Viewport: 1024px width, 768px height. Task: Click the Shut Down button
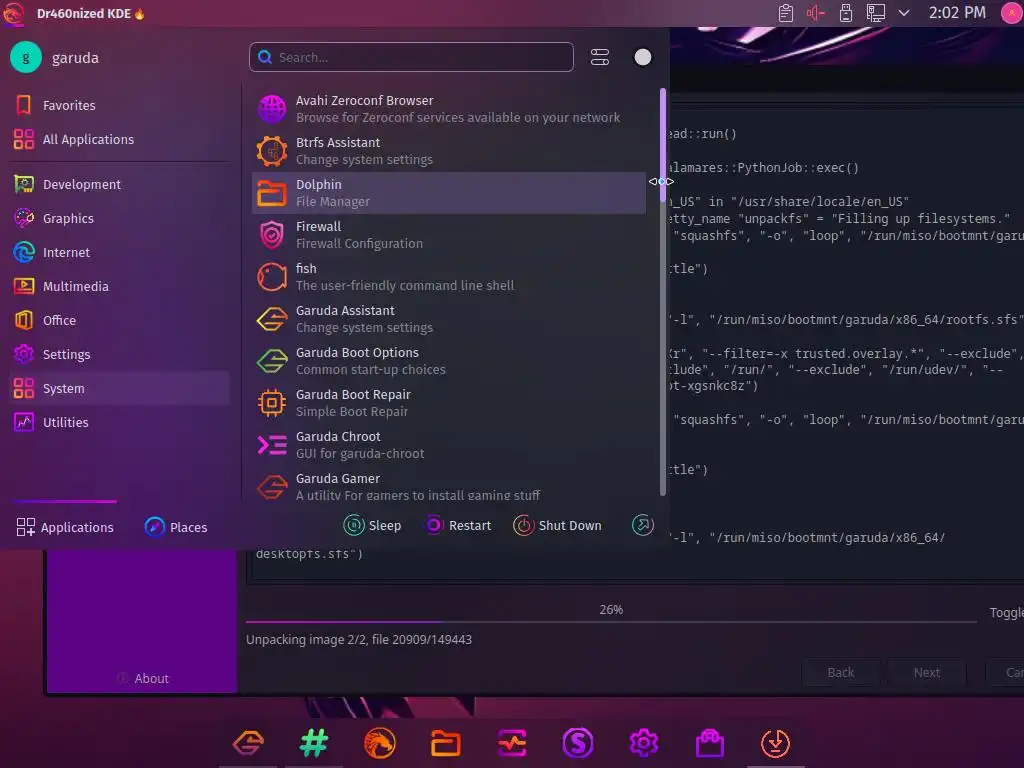[557, 525]
